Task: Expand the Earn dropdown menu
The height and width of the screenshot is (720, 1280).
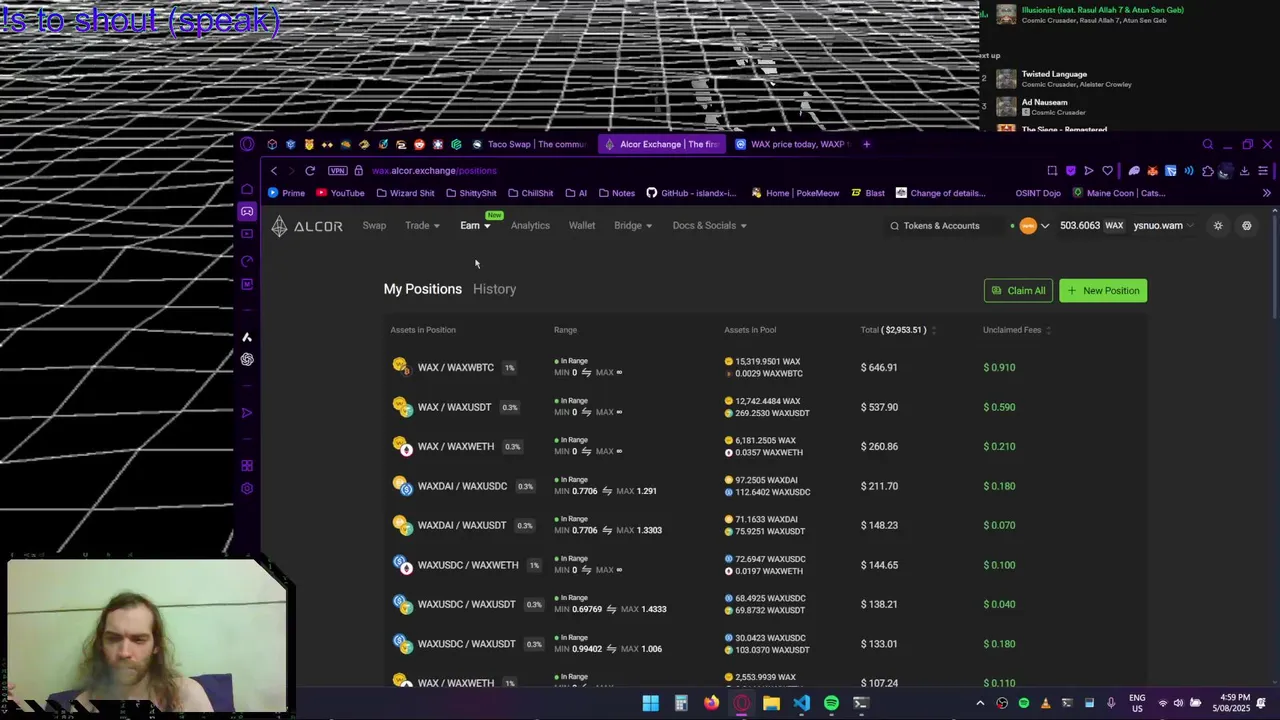Action: coord(475,226)
